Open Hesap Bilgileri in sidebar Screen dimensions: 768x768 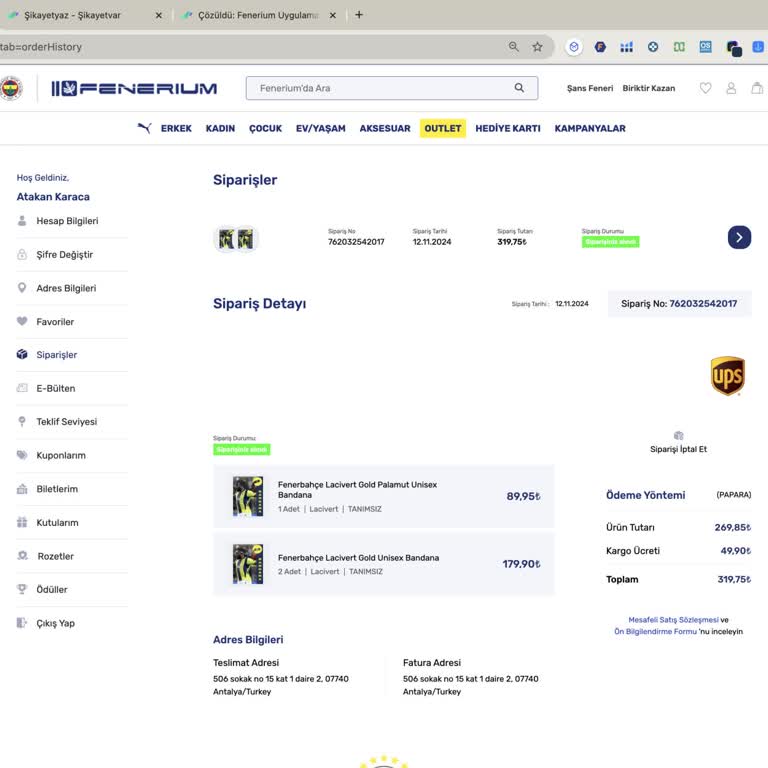click(x=67, y=221)
